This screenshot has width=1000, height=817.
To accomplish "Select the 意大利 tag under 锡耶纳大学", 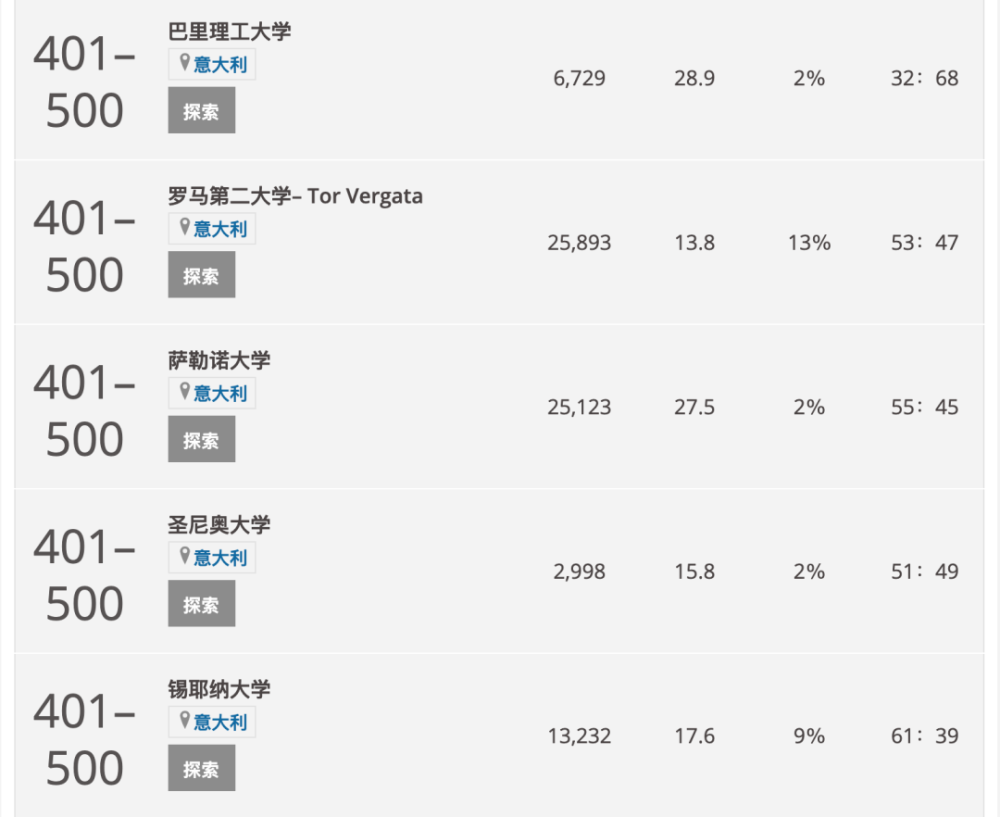I will pos(220,723).
